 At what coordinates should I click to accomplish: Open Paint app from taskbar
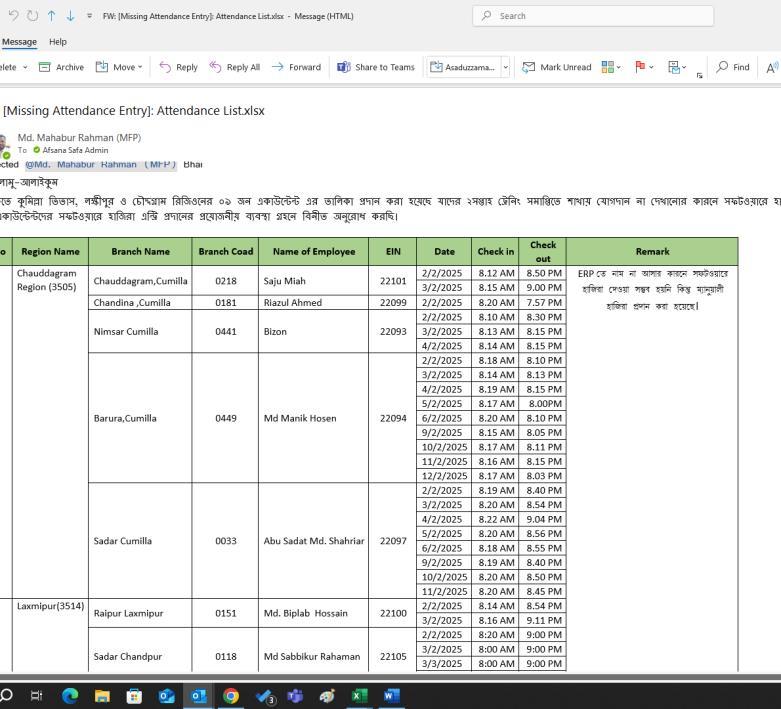327,695
